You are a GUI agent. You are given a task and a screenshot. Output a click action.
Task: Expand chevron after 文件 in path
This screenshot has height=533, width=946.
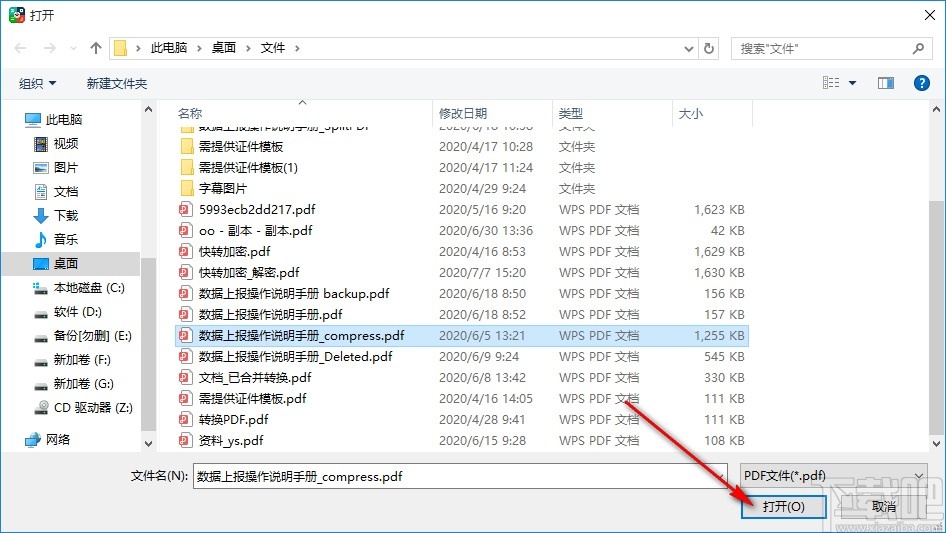[297, 48]
